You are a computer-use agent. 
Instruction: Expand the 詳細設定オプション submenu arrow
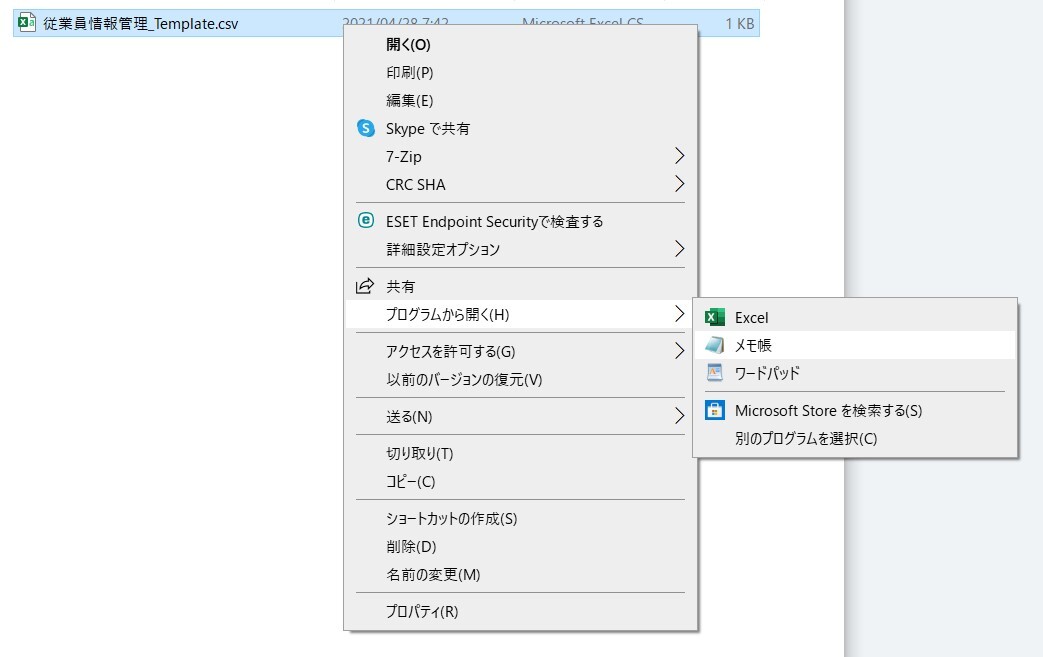click(x=679, y=249)
